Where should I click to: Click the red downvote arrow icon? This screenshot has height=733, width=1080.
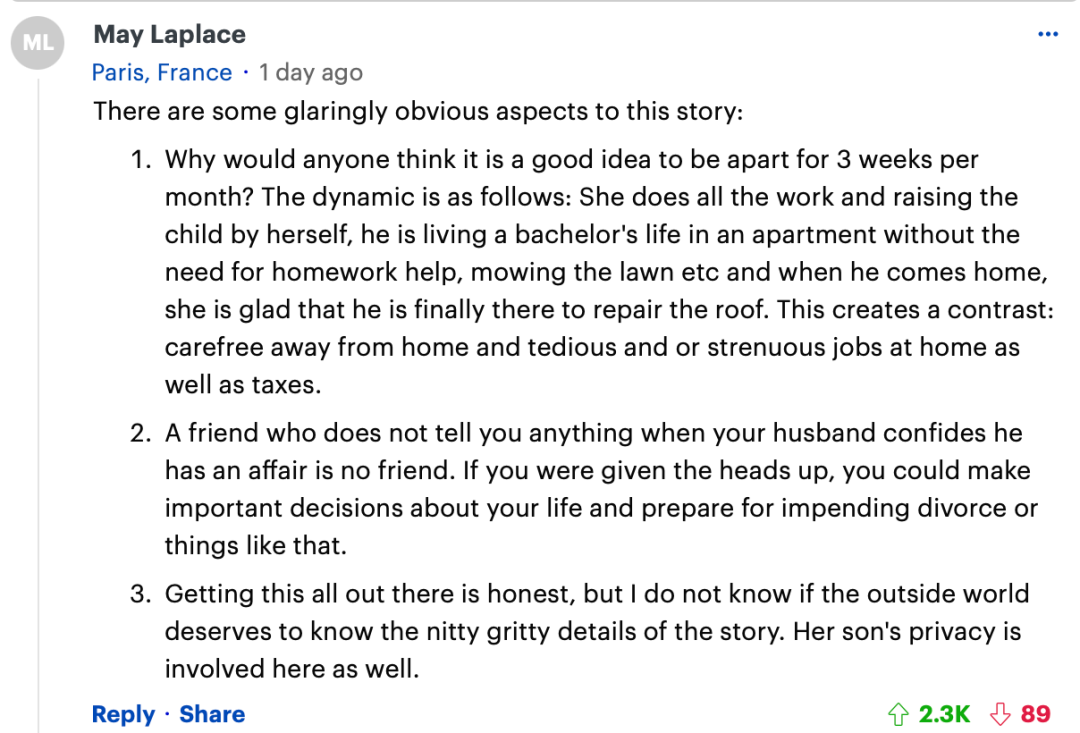pos(1000,714)
